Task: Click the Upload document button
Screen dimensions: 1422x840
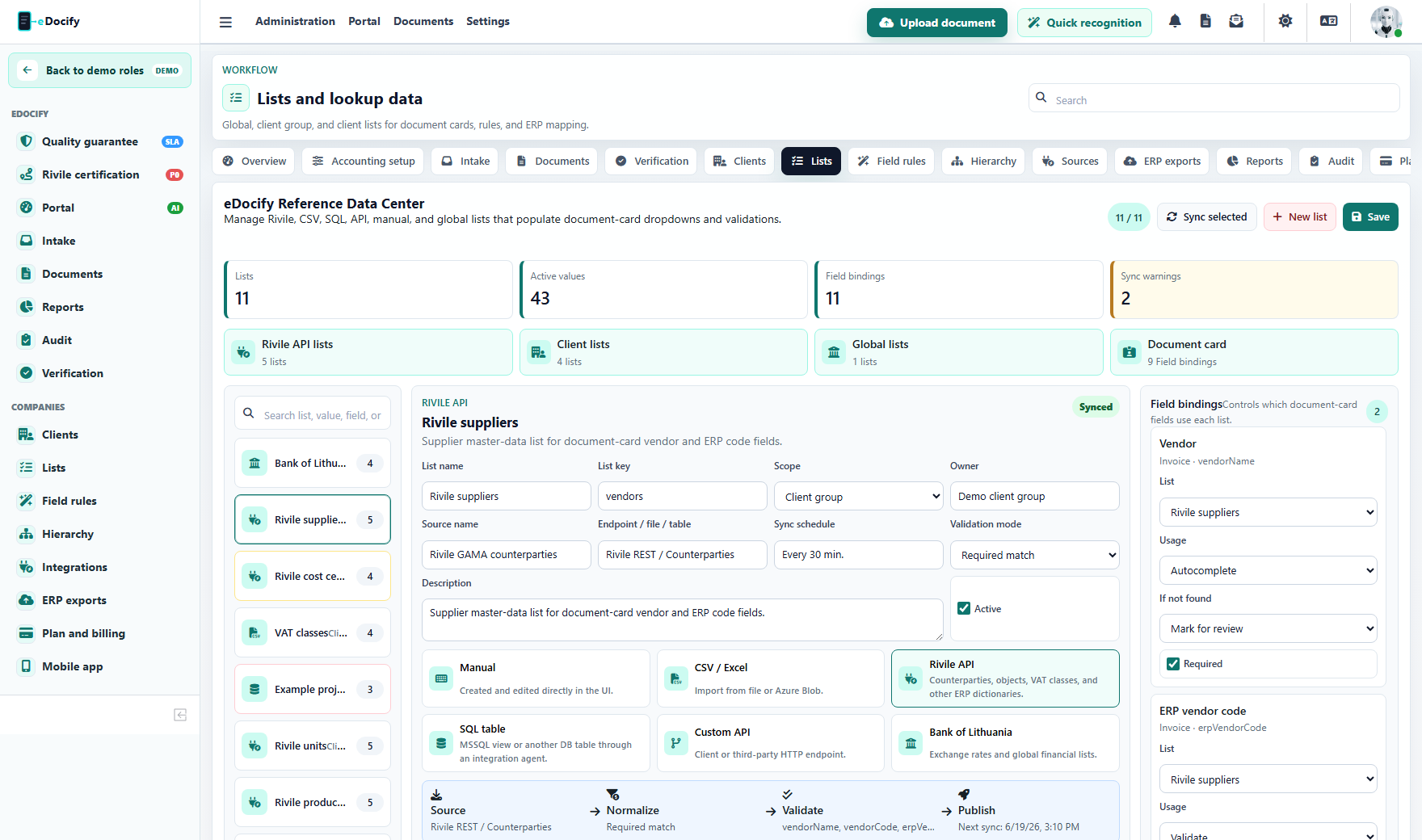Action: pos(937,23)
